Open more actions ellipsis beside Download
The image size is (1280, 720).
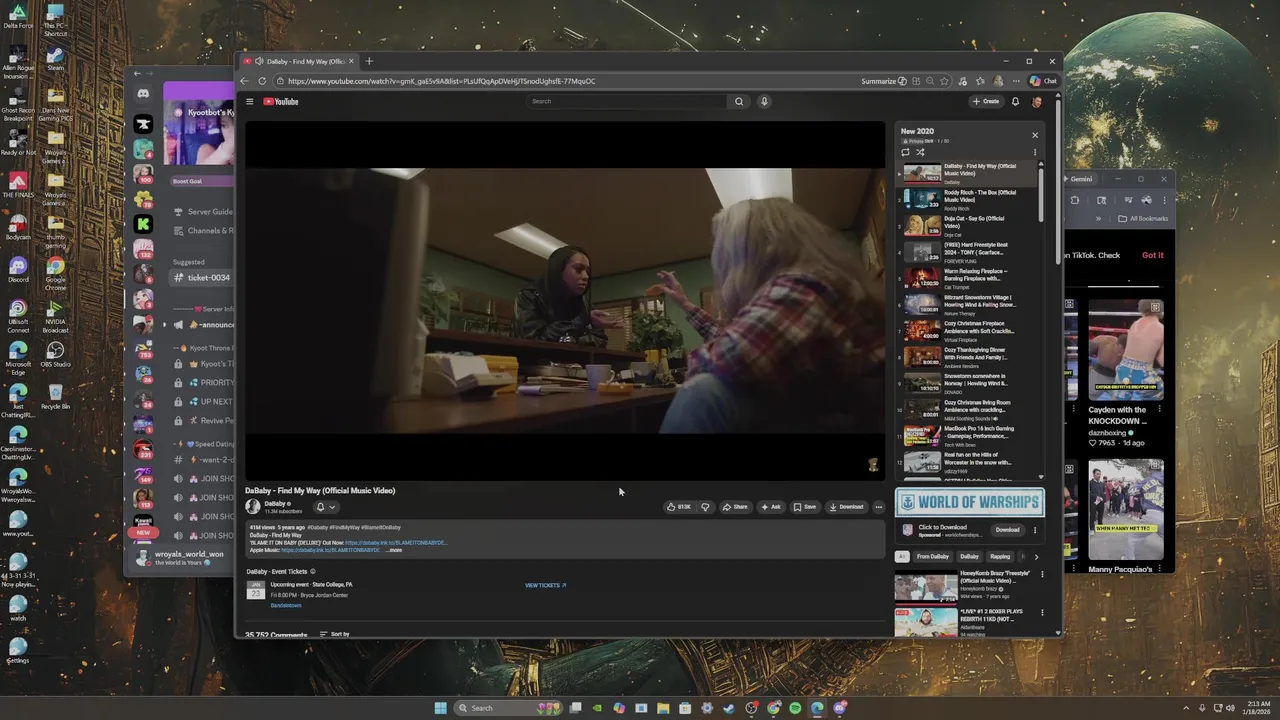878,507
